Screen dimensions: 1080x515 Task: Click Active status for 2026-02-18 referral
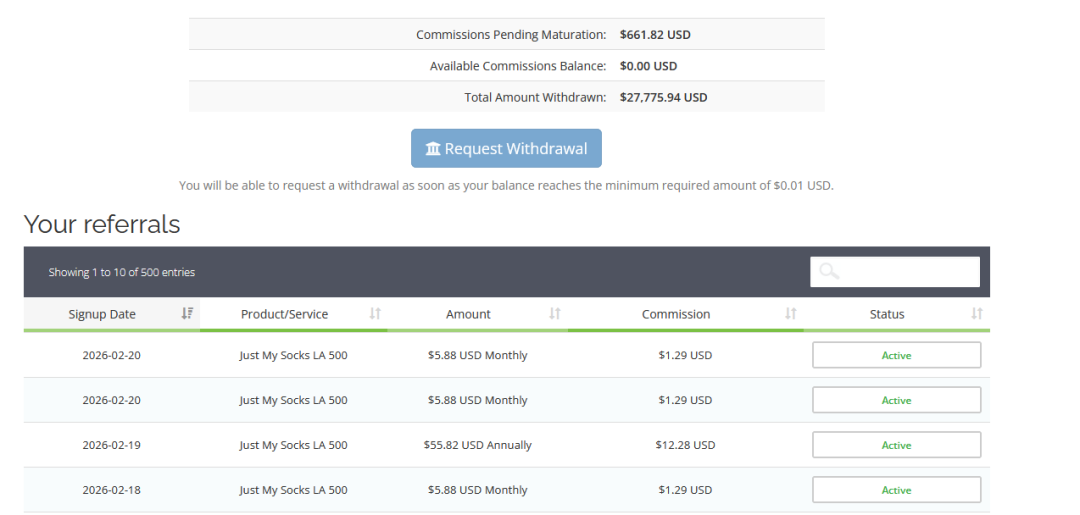896,490
